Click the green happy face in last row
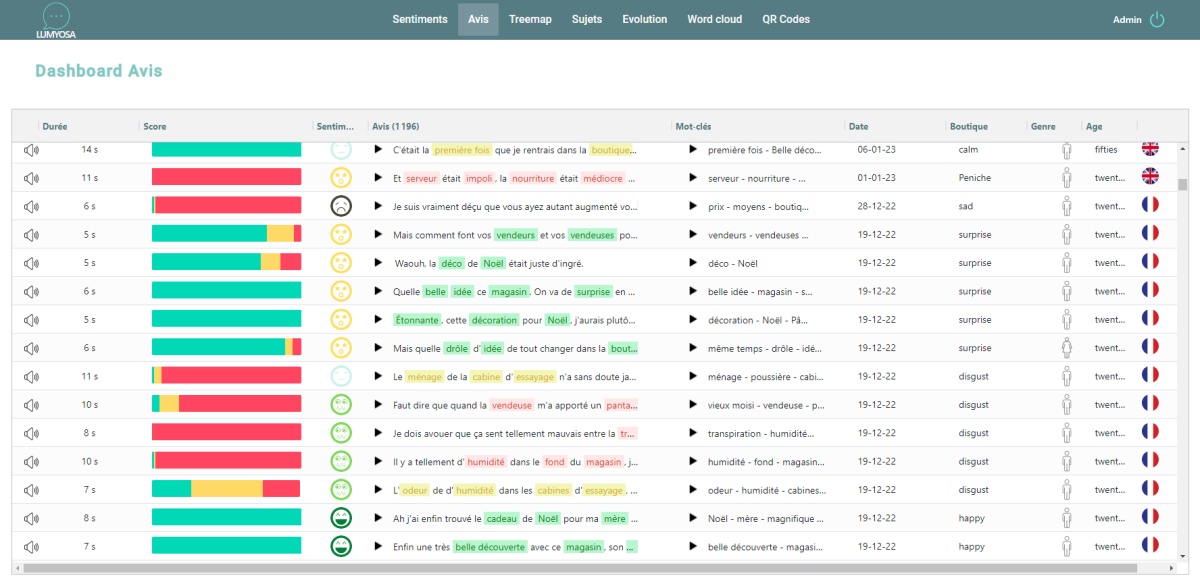This screenshot has height=580, width=1200. tap(341, 547)
